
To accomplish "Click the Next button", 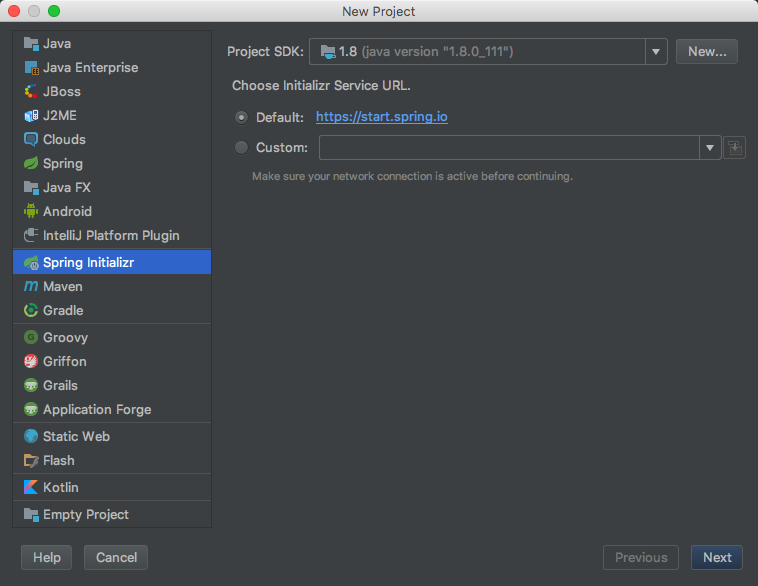I will (x=717, y=557).
